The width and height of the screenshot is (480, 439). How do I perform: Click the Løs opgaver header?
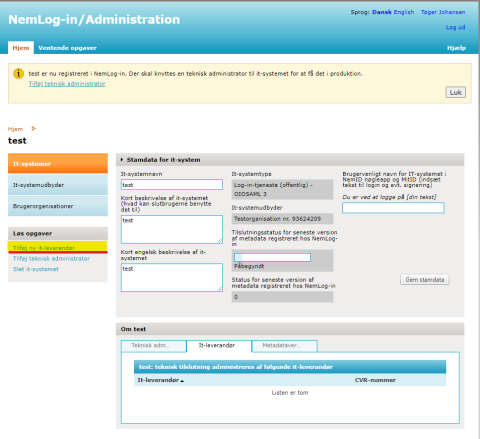pyautogui.click(x=58, y=233)
